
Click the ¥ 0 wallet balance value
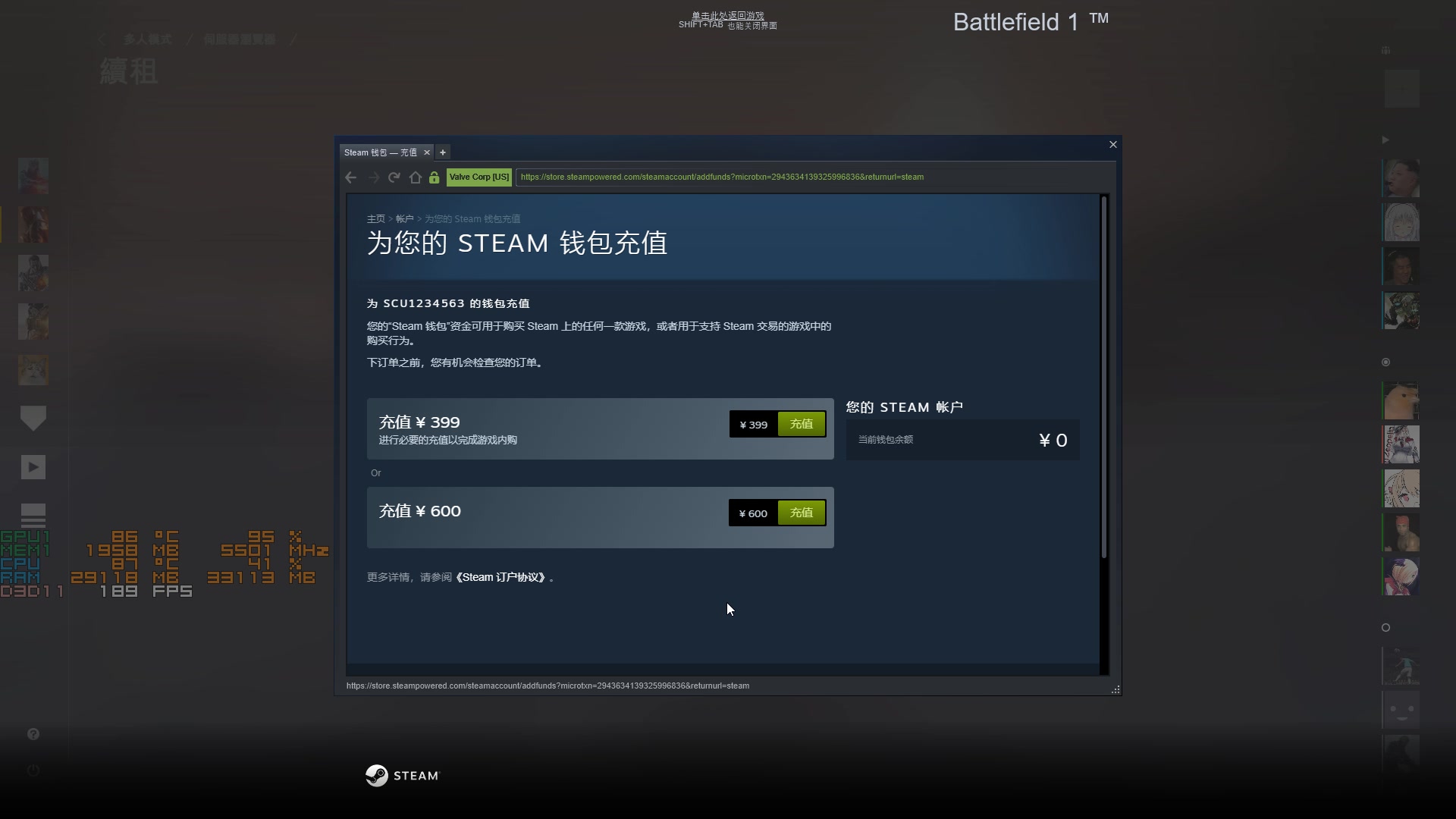pos(1053,440)
